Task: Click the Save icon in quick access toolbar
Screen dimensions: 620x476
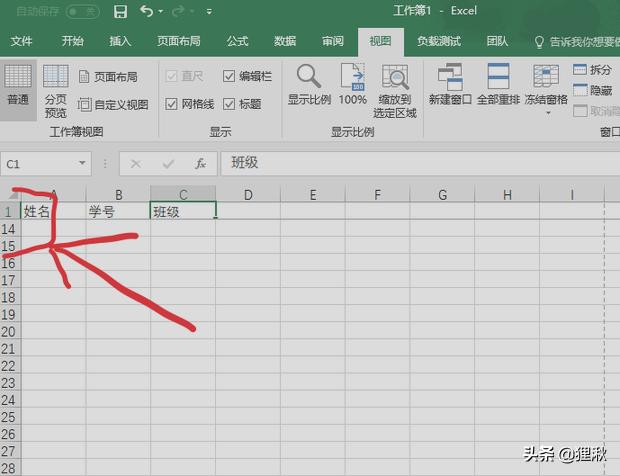Action: pyautogui.click(x=120, y=12)
